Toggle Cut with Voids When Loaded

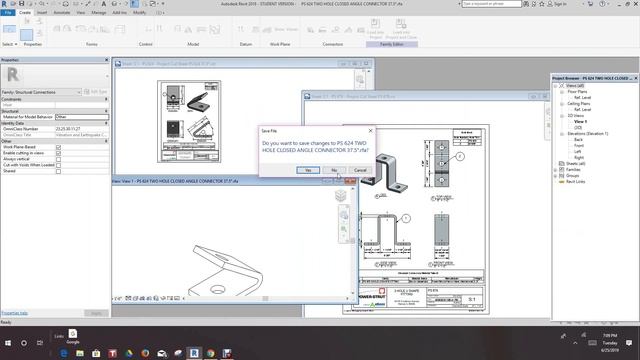click(x=58, y=165)
